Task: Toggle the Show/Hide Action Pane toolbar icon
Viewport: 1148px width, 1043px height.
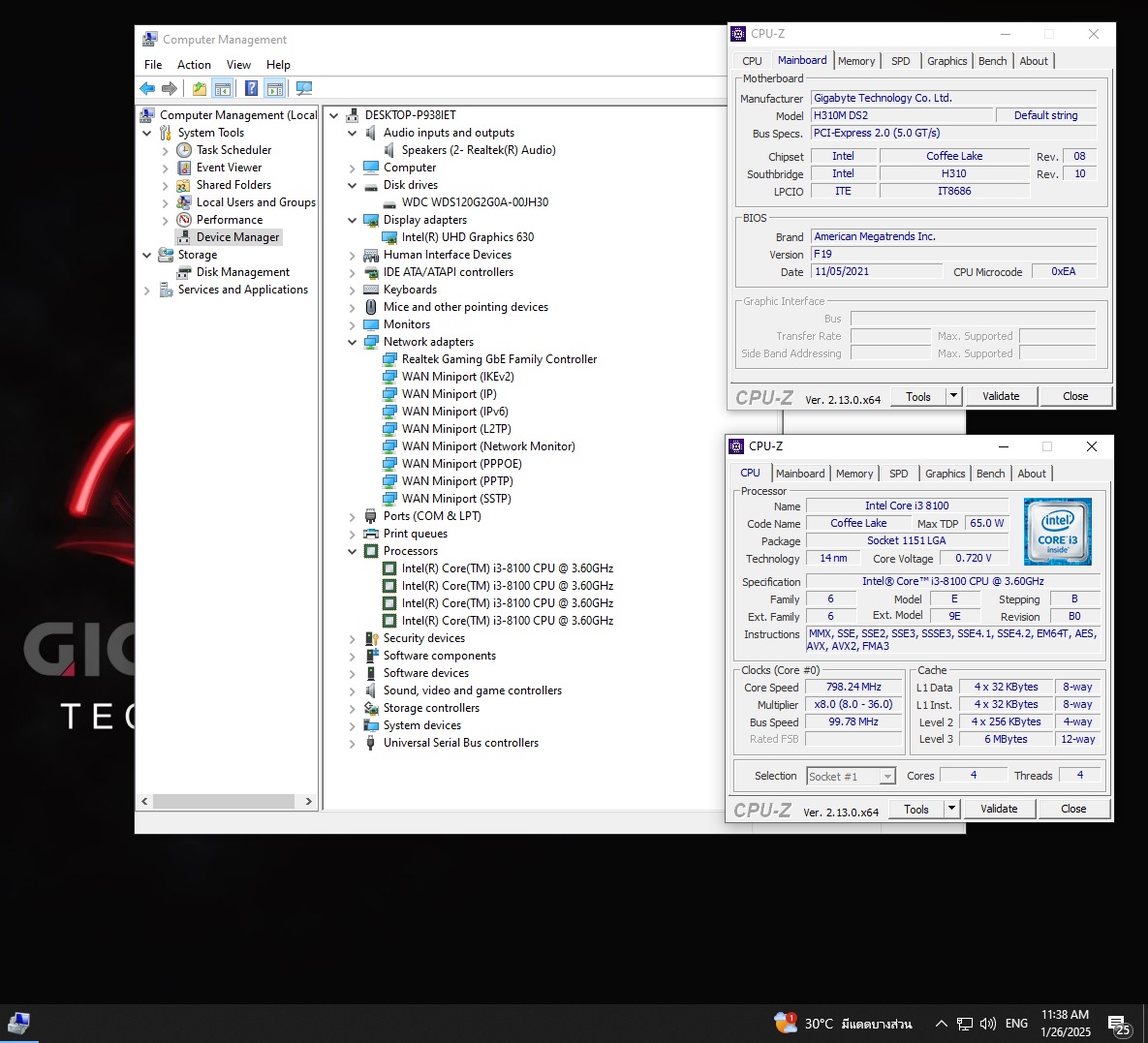Action: [275, 88]
